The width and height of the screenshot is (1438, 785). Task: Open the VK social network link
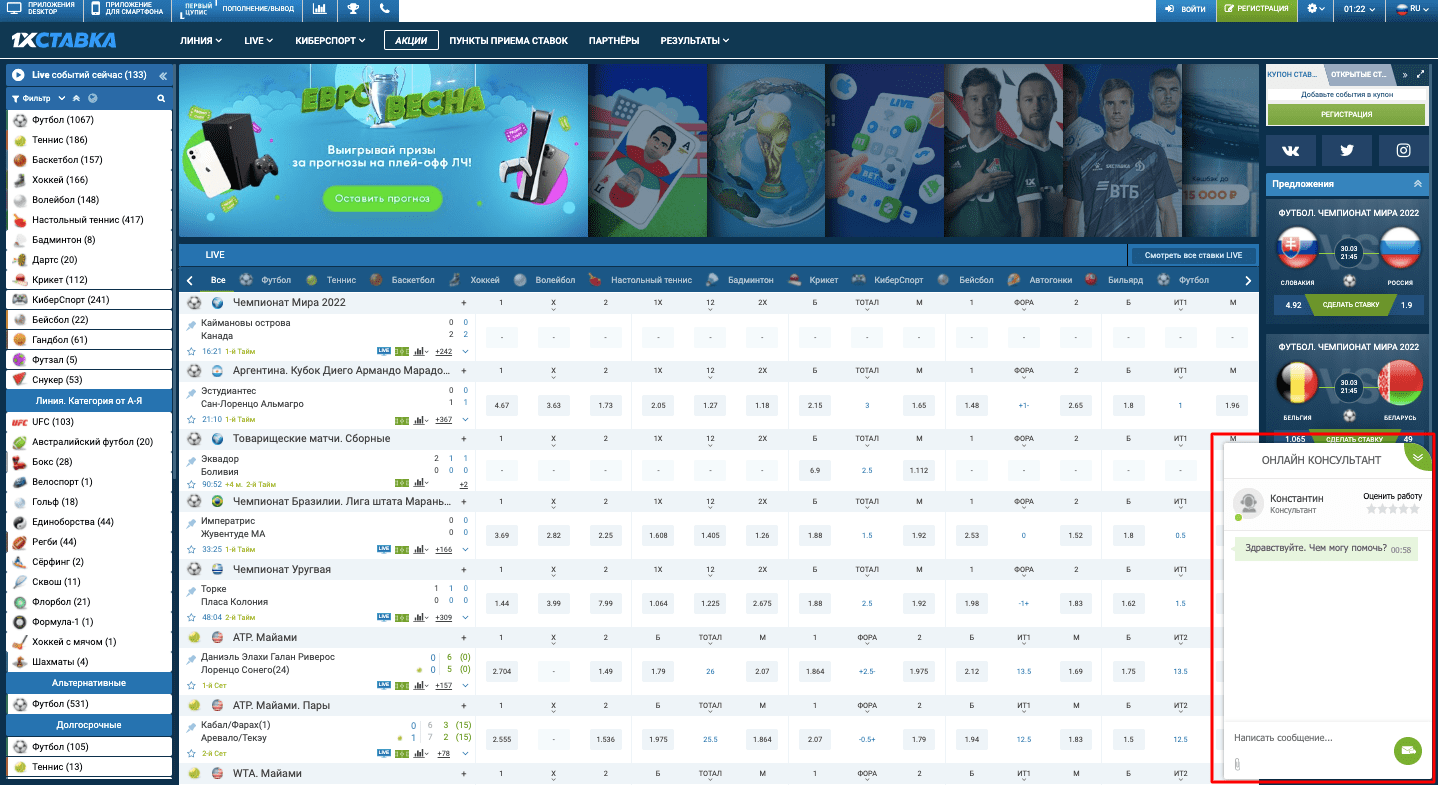click(x=1290, y=150)
